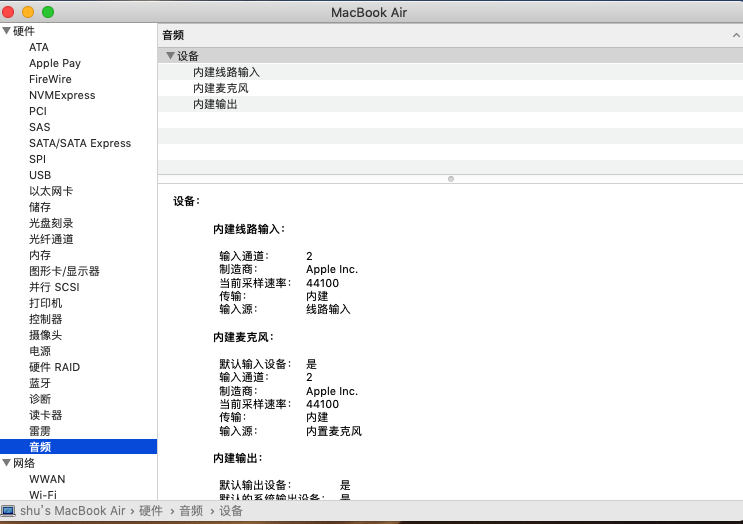Select WWAN under 网络
743x524 pixels.
click(x=47, y=479)
